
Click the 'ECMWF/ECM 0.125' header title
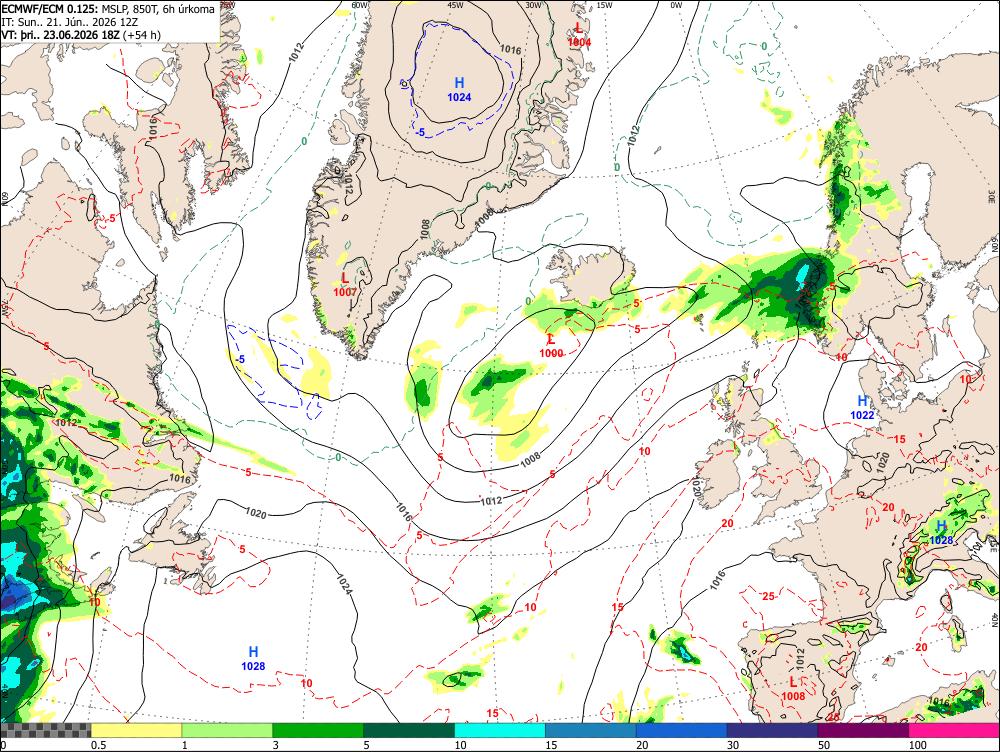point(49,9)
